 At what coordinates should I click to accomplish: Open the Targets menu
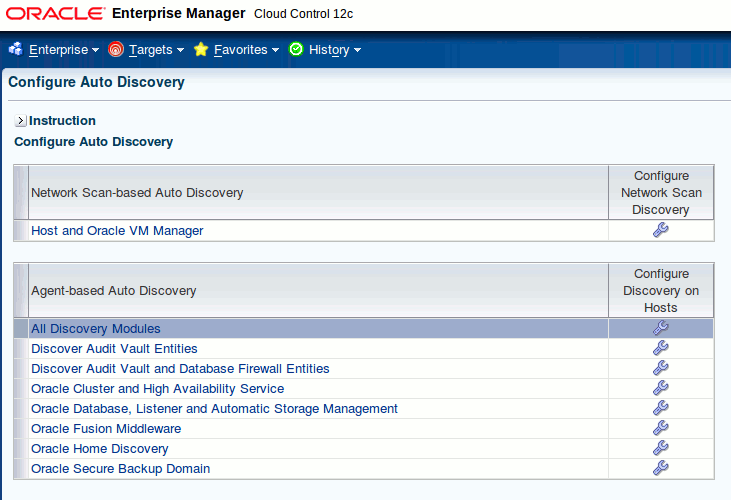pyautogui.click(x=156, y=50)
